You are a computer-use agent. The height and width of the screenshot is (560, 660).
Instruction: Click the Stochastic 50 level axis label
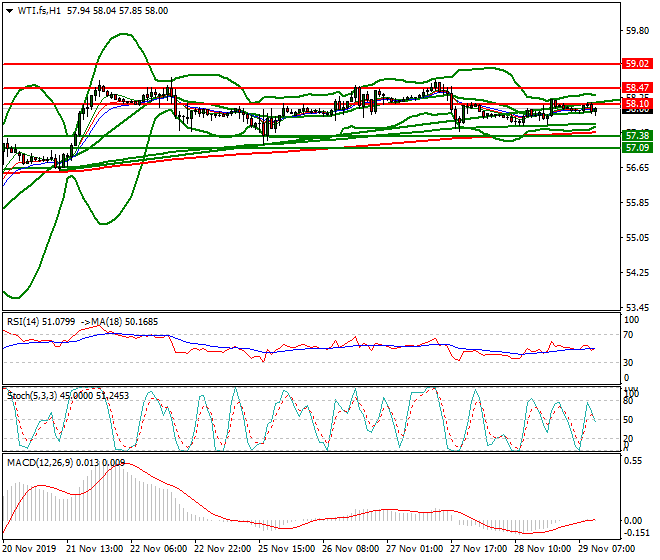pos(628,420)
